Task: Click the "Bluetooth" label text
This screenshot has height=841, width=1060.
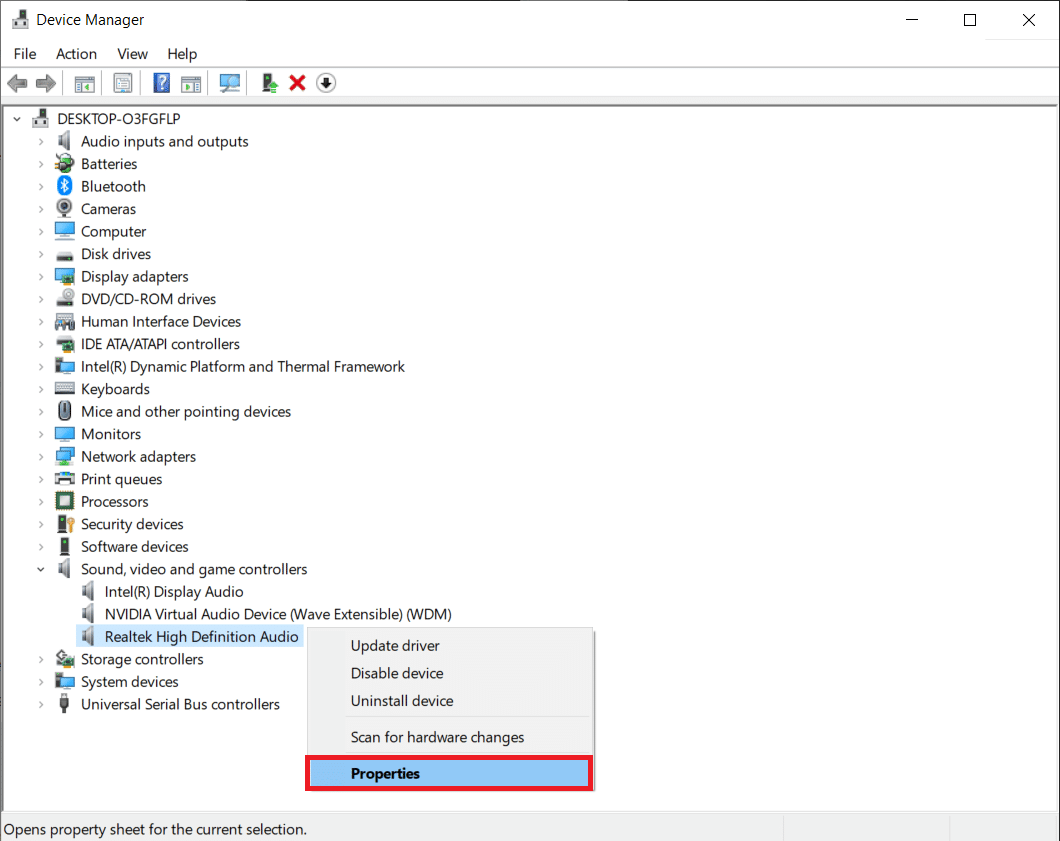Action: [113, 186]
